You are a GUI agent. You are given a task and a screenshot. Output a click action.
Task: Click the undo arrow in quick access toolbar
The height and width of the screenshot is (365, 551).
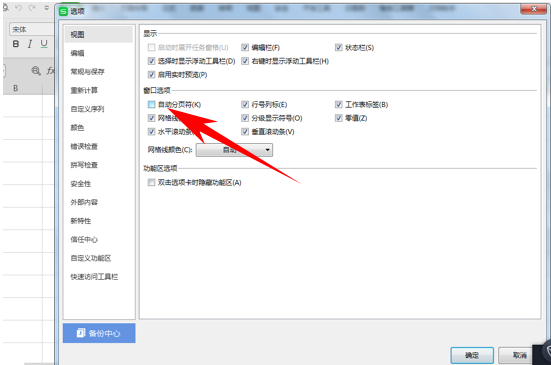pyautogui.click(x=18, y=8)
